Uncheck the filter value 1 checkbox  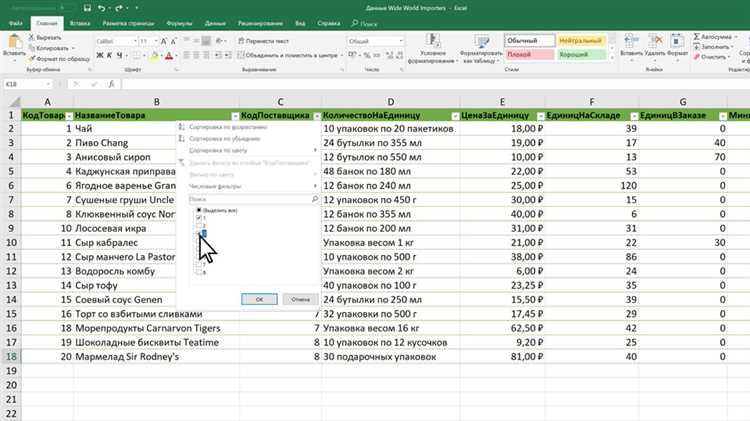point(199,218)
